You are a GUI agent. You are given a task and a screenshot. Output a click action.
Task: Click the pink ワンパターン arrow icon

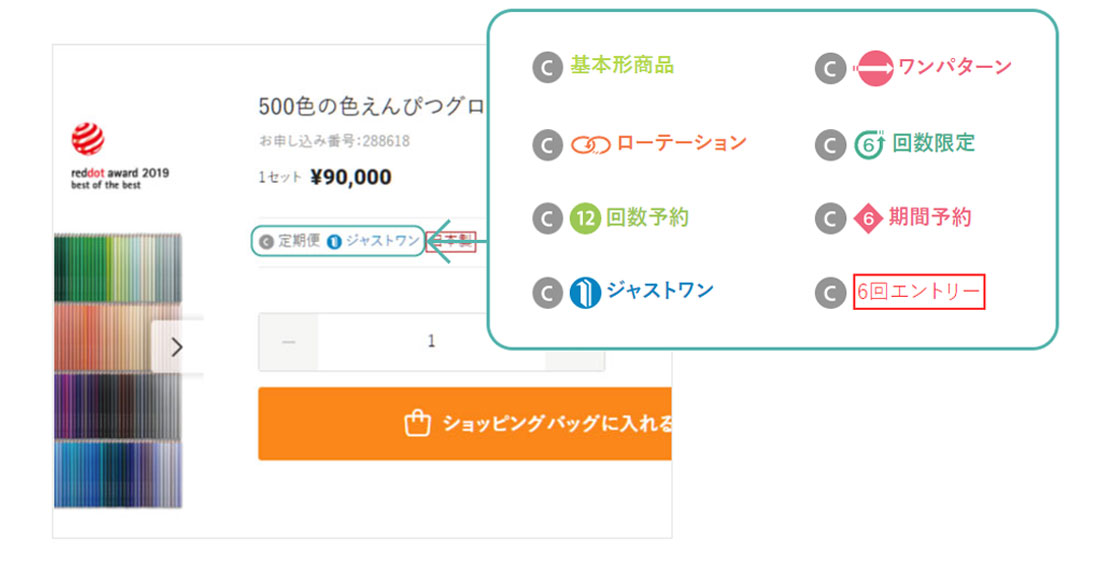click(x=874, y=68)
